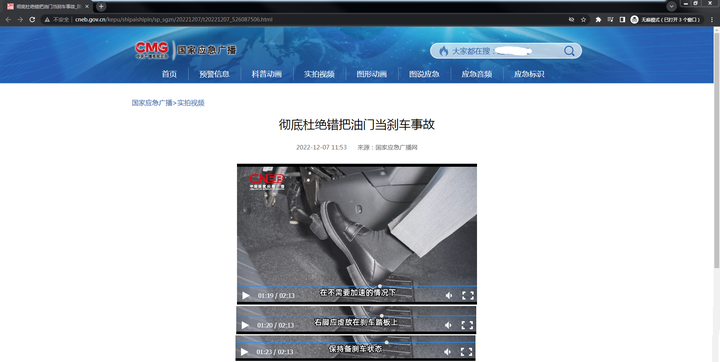Click the not-secure site info indicator
This screenshot has height=362, width=720.
[x=57, y=20]
